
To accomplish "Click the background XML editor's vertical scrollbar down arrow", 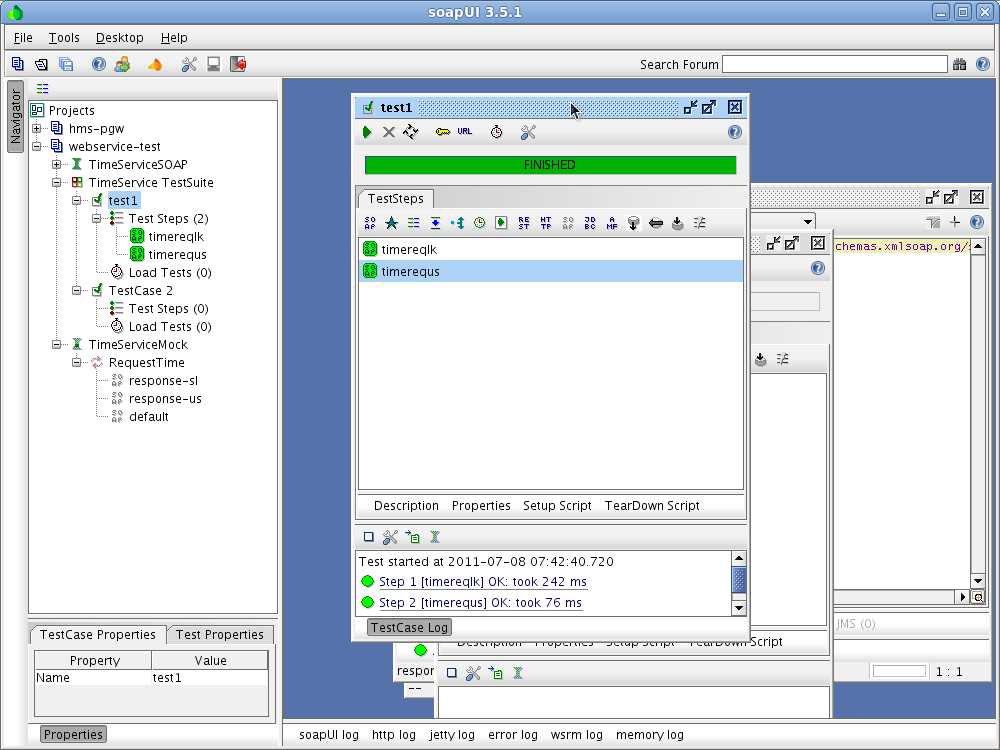I will point(978,581).
